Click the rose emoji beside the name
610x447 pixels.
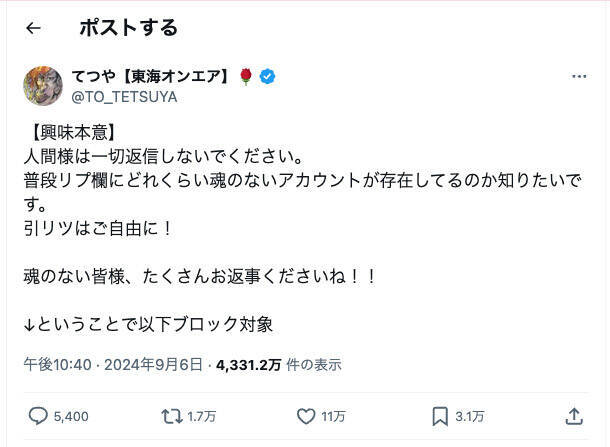(246, 77)
